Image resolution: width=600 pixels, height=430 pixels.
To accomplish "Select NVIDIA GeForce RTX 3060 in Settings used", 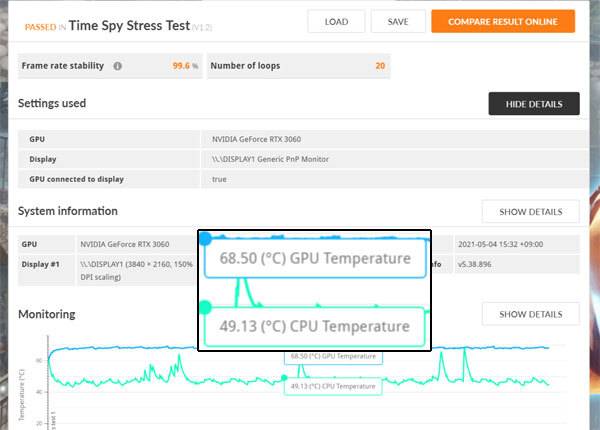I will click(258, 140).
